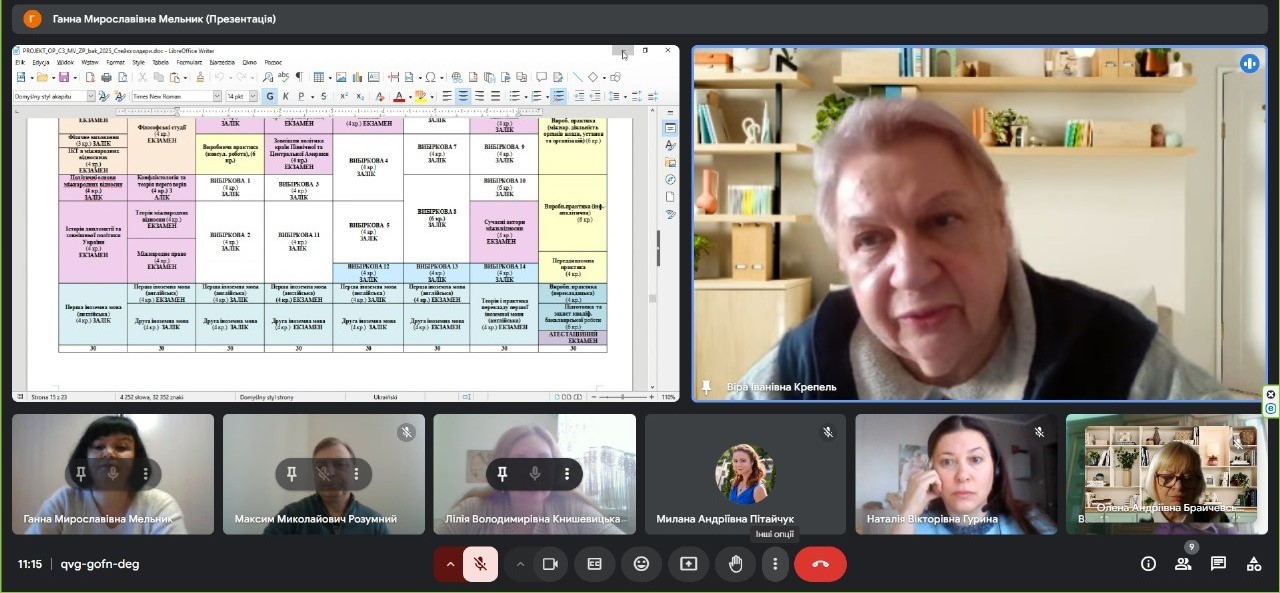Image resolution: width=1280 pixels, height=593 pixels.
Task: Send an emoji reaction
Action: pyautogui.click(x=641, y=564)
